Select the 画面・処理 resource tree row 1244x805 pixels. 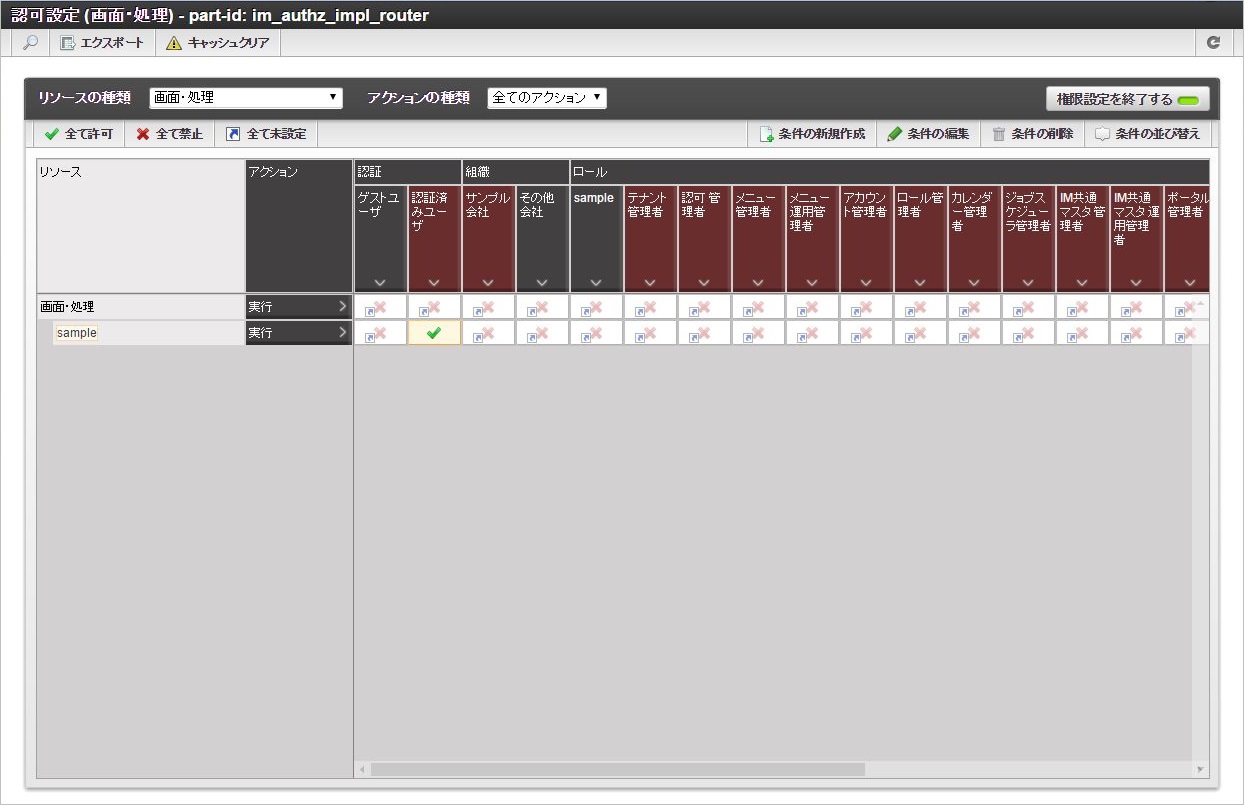(141, 307)
